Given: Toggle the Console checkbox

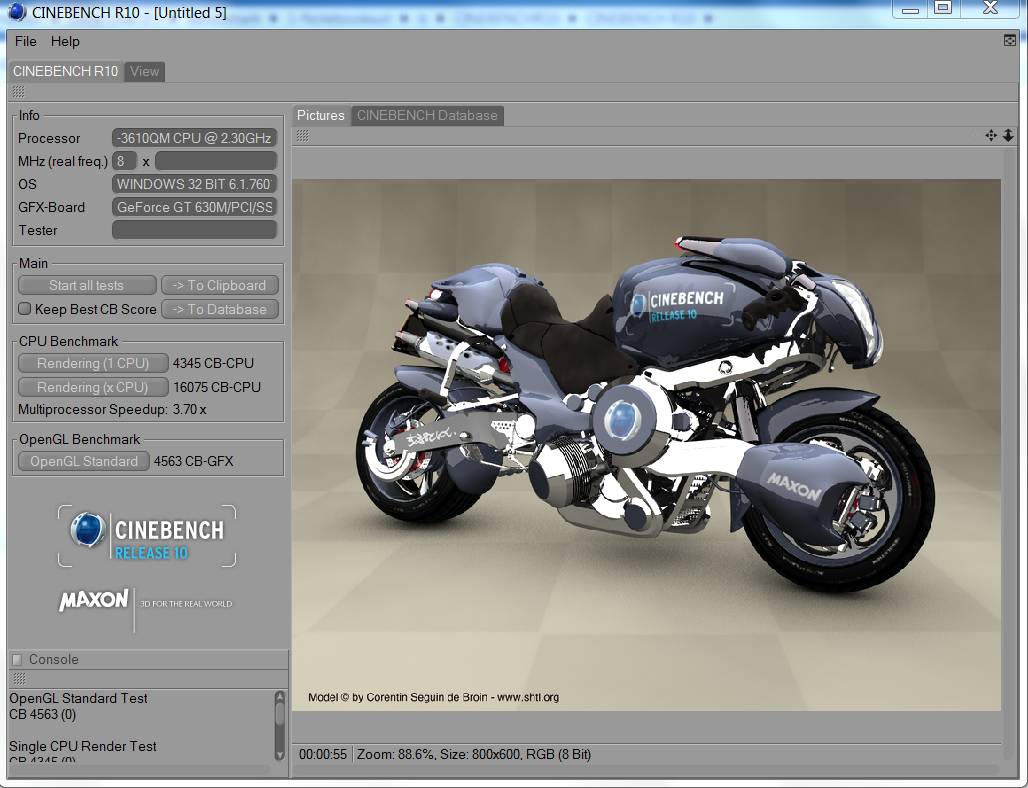Looking at the screenshot, I should [17, 660].
